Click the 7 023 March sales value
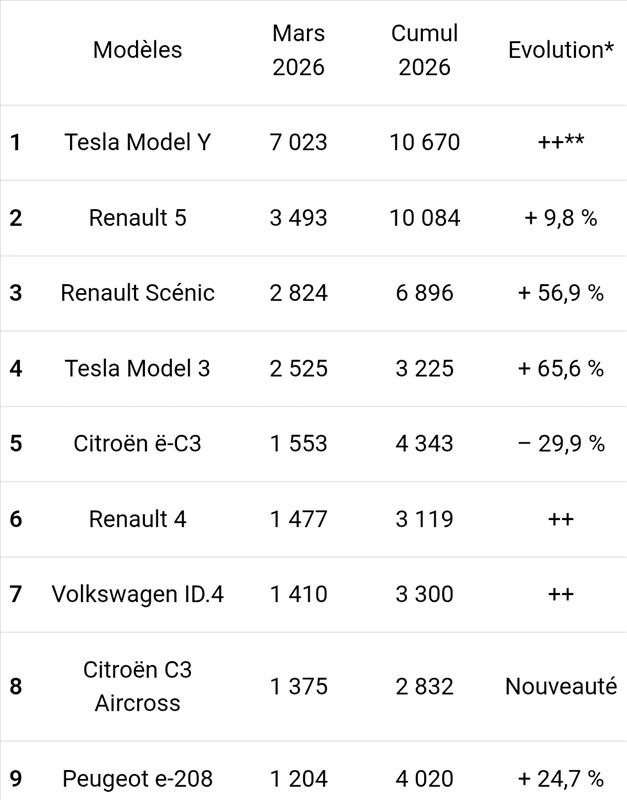The width and height of the screenshot is (627, 800). pos(298,142)
